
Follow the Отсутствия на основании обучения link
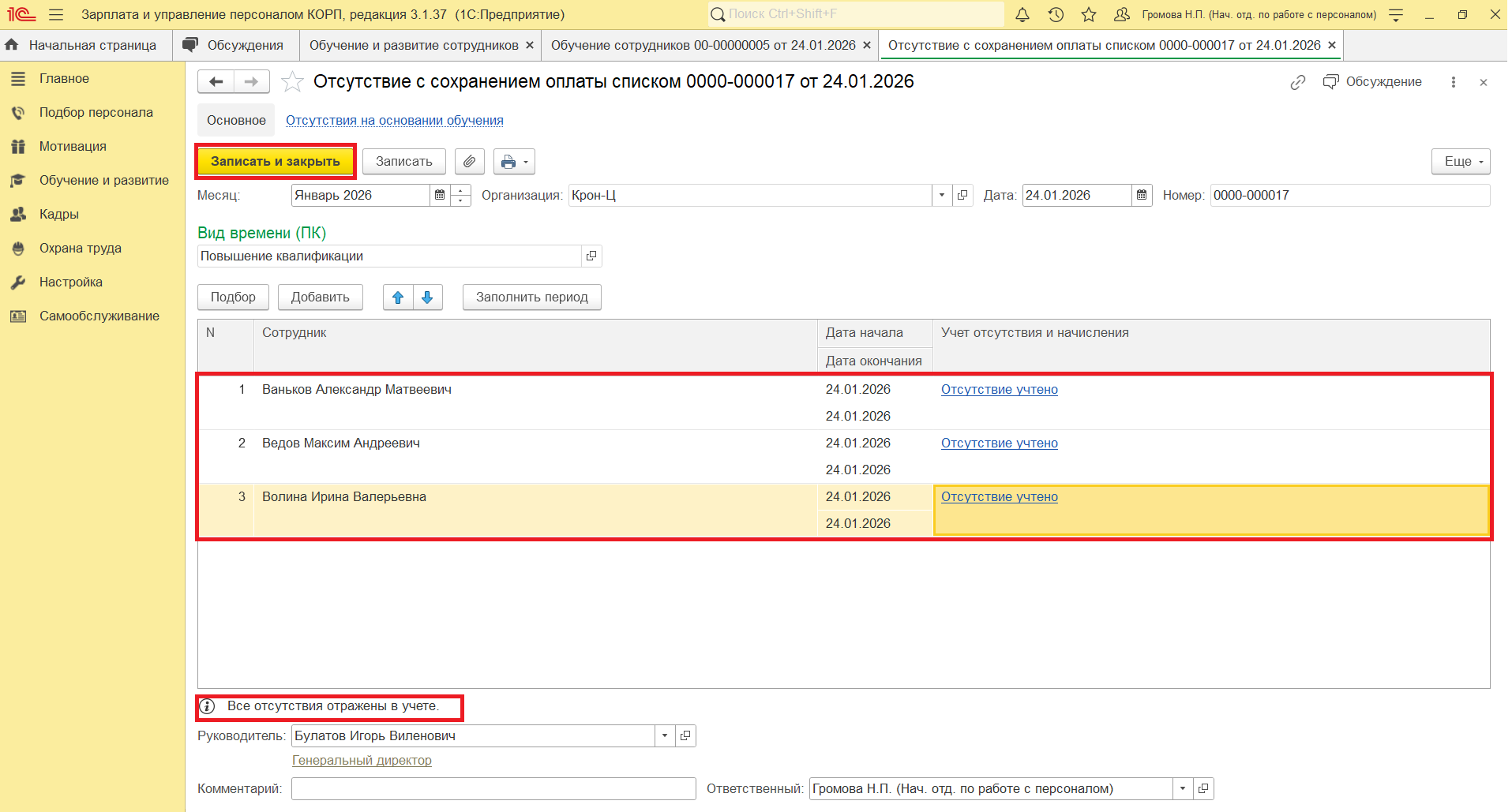(394, 121)
